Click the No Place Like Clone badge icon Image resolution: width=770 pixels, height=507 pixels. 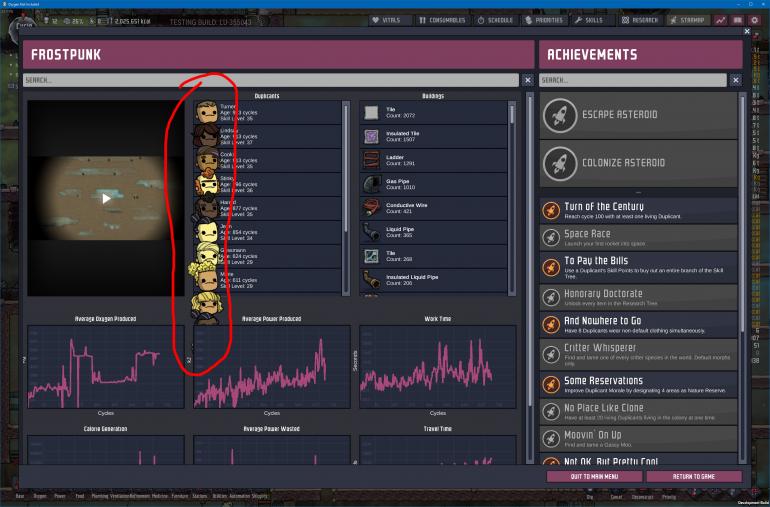551,412
